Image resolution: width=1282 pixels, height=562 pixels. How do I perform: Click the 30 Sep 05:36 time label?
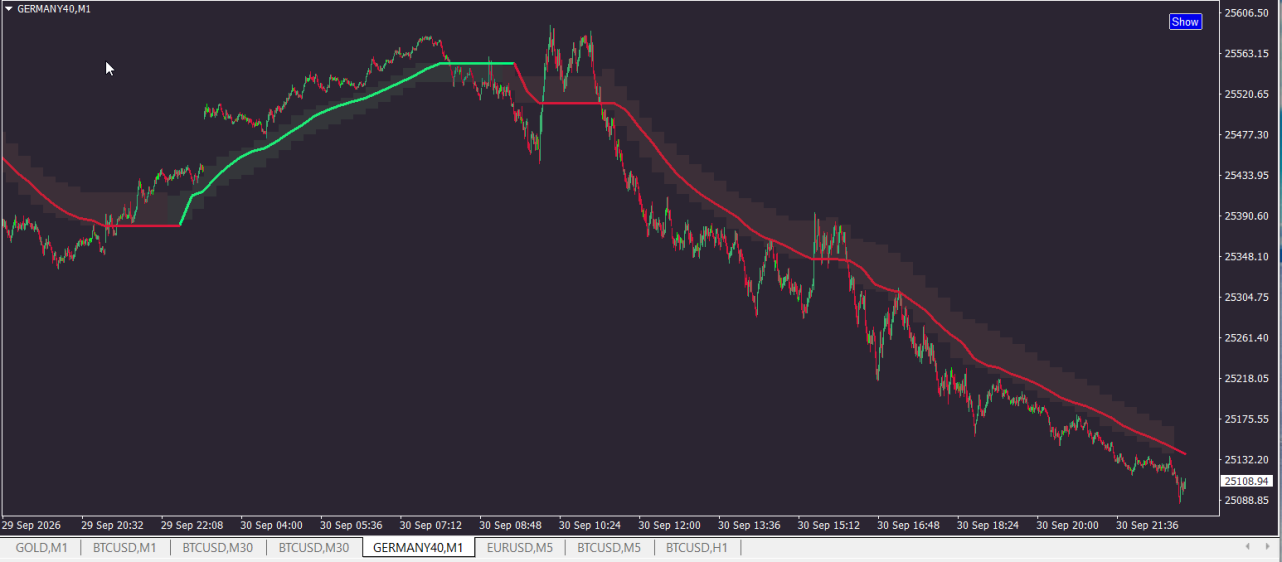pyautogui.click(x=351, y=525)
